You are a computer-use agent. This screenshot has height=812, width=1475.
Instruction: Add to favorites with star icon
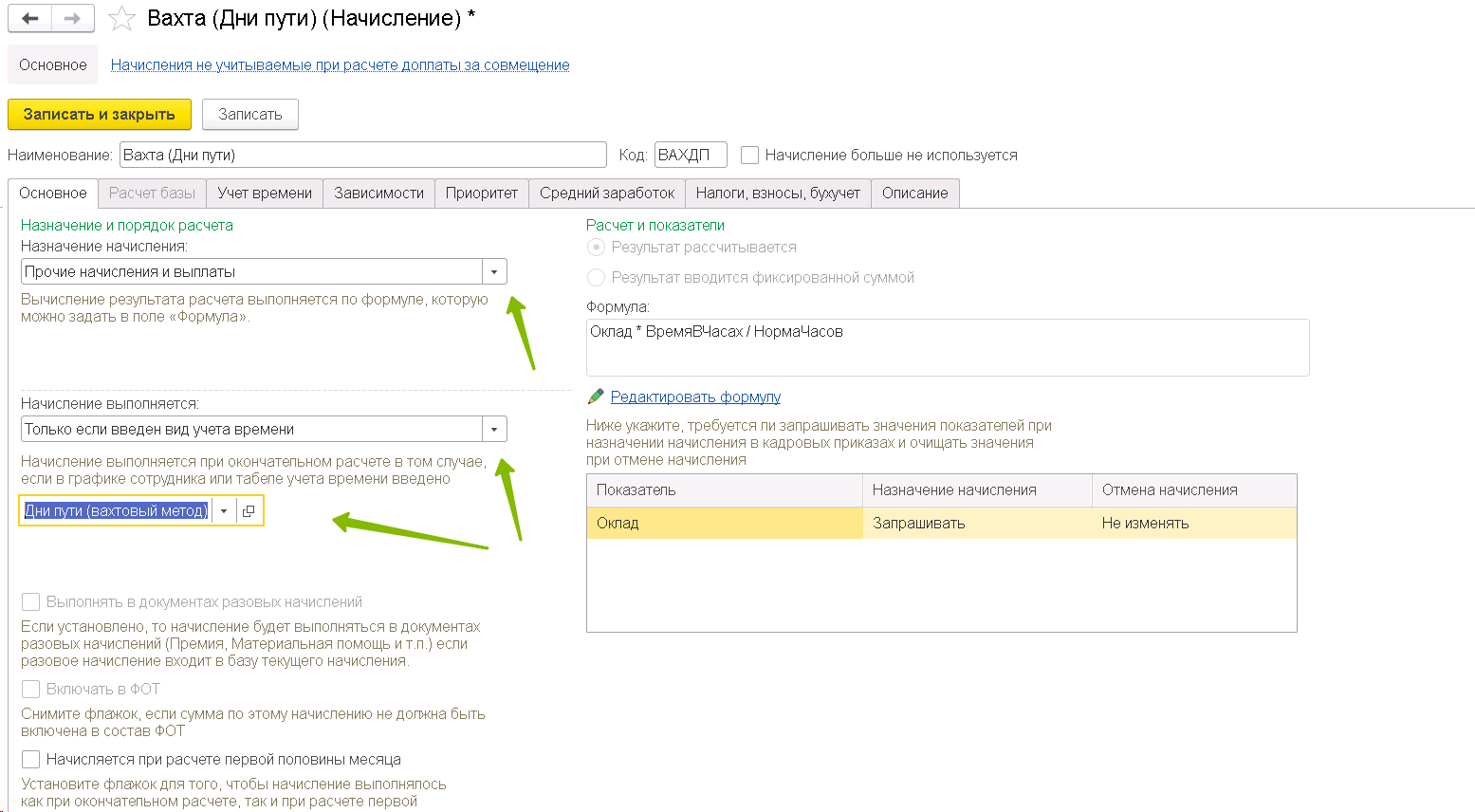(x=121, y=18)
